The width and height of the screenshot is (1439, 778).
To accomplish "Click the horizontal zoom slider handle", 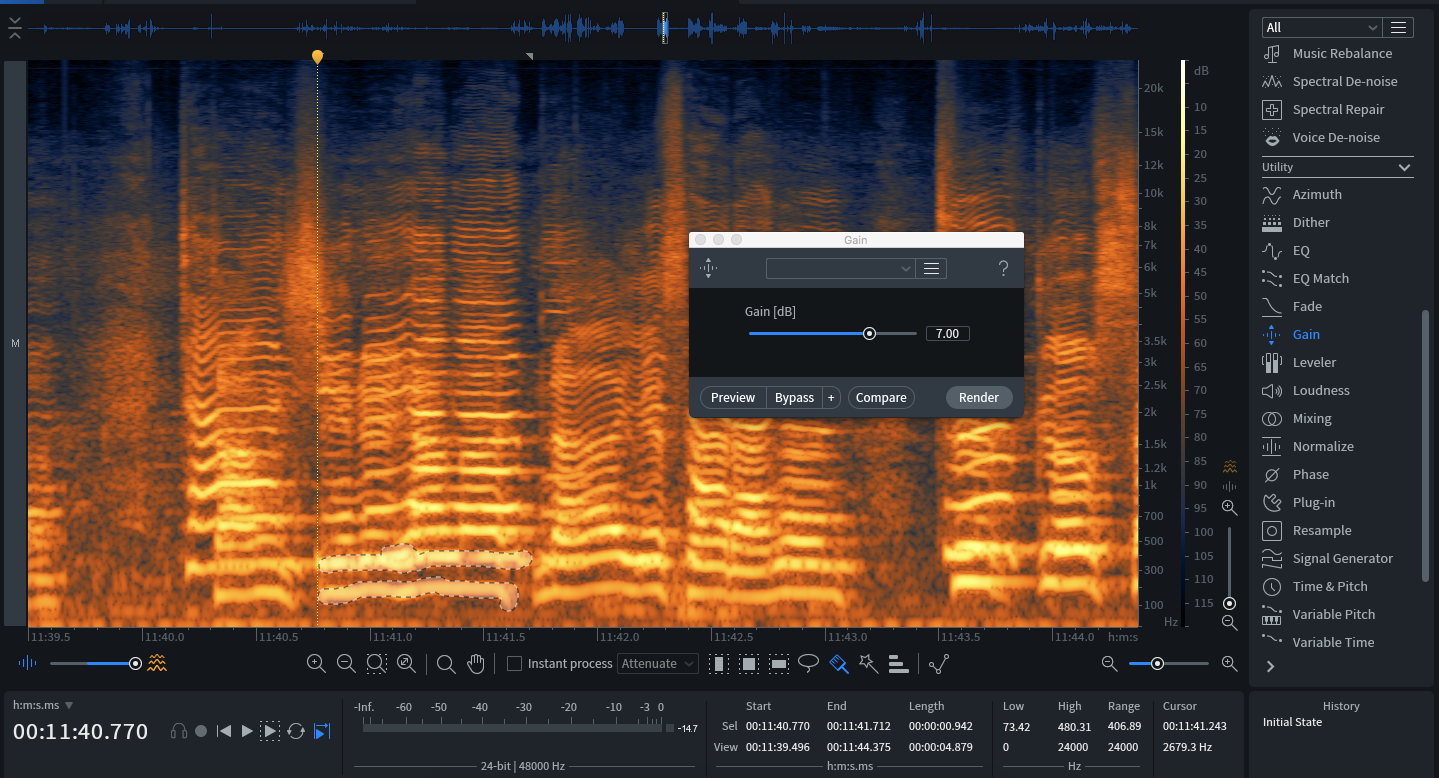I will point(1157,663).
